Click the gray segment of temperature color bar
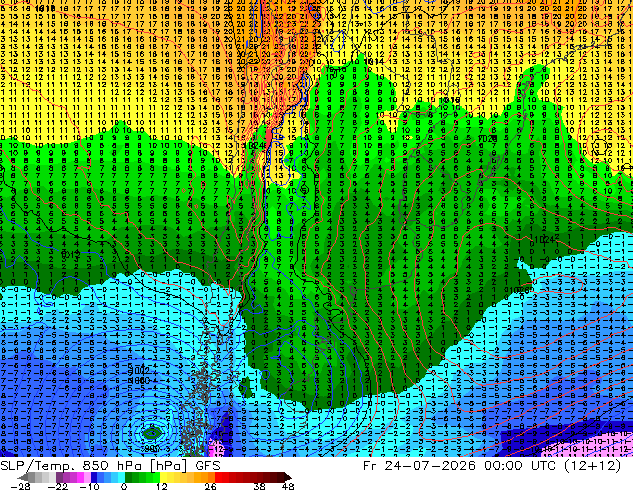The height and width of the screenshot is (490, 634). 38,477
